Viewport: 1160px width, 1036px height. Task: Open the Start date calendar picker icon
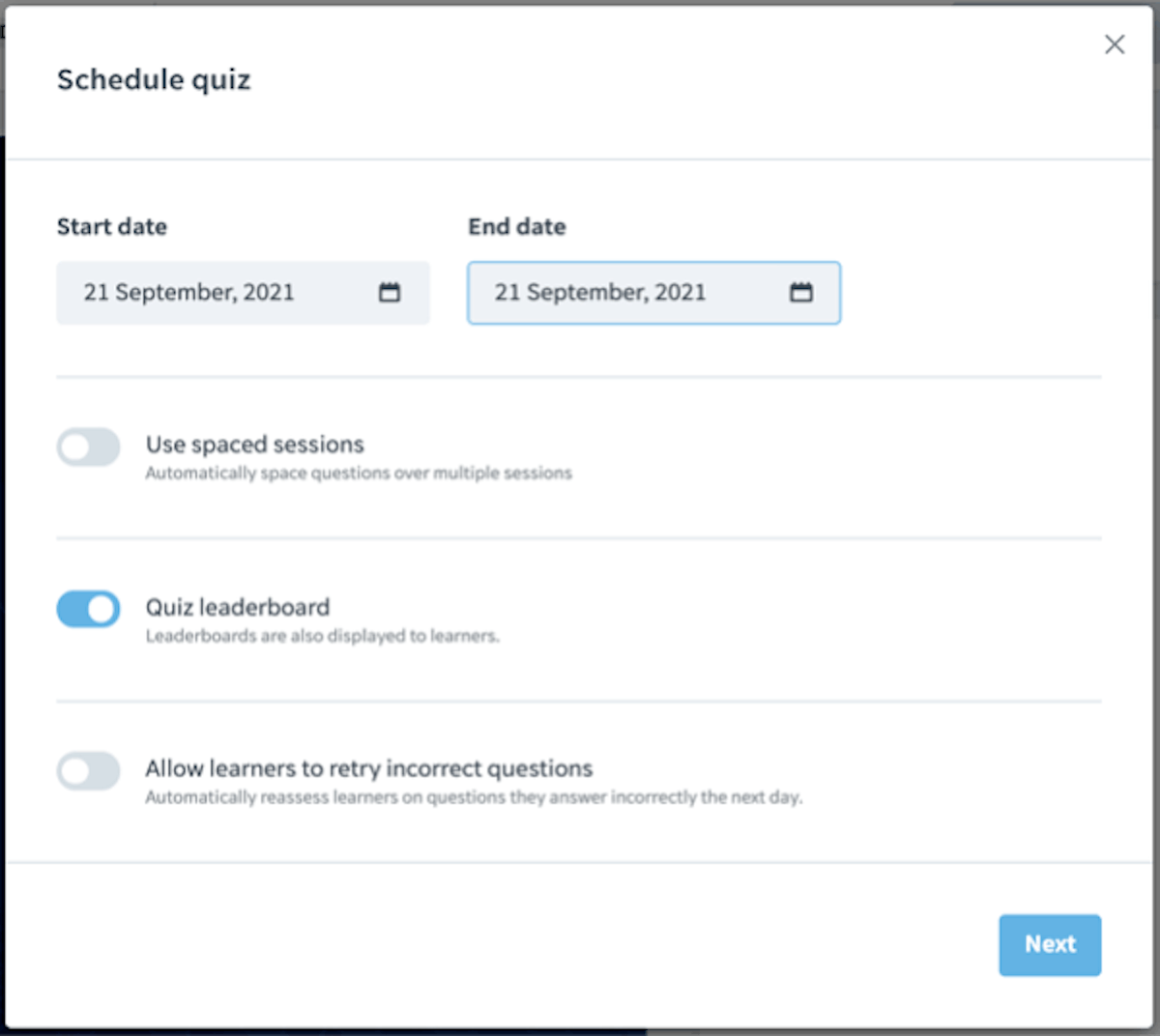click(x=390, y=292)
